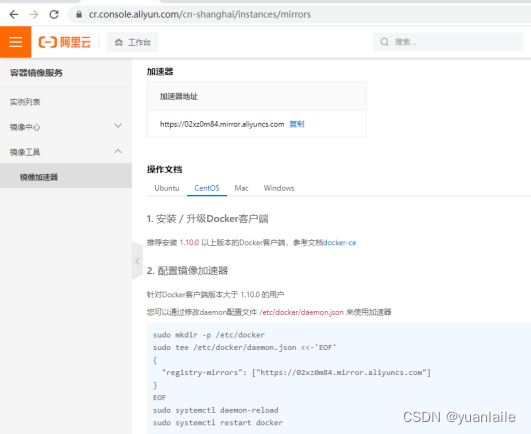Viewport: 531px width, 434px height.
Task: Click the sudo systemctl restart docker line
Action: (218, 423)
